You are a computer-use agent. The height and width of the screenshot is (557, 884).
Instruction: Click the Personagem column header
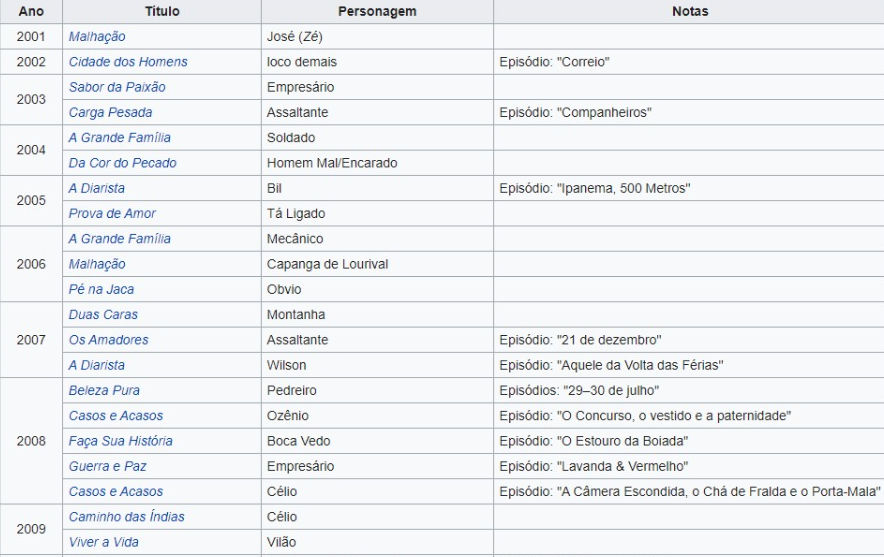(x=376, y=12)
